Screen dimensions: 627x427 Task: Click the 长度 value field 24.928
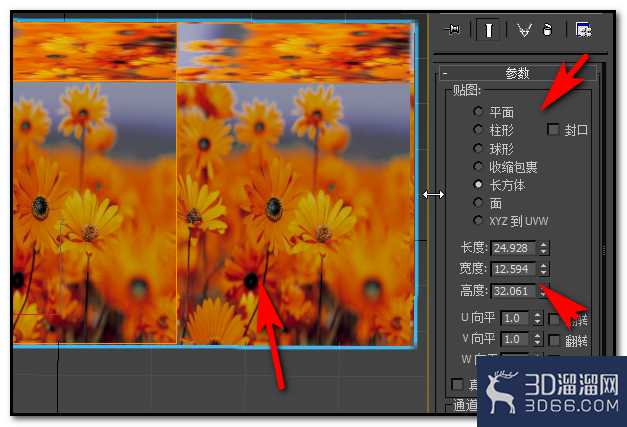(x=514, y=248)
